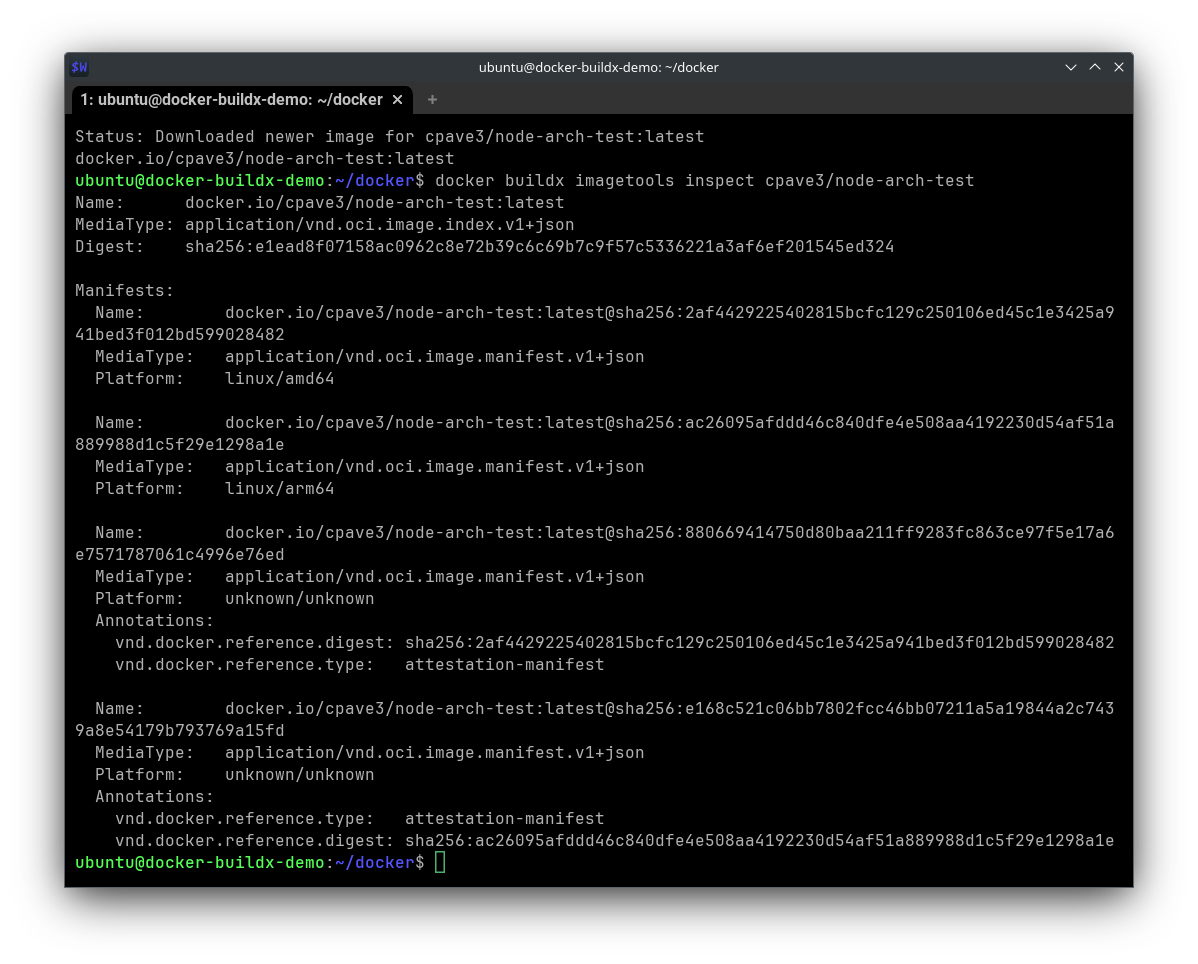Image resolution: width=1198 pixels, height=964 pixels.
Task: Click the image.index.v1+json MediaType value
Action: [379, 224]
